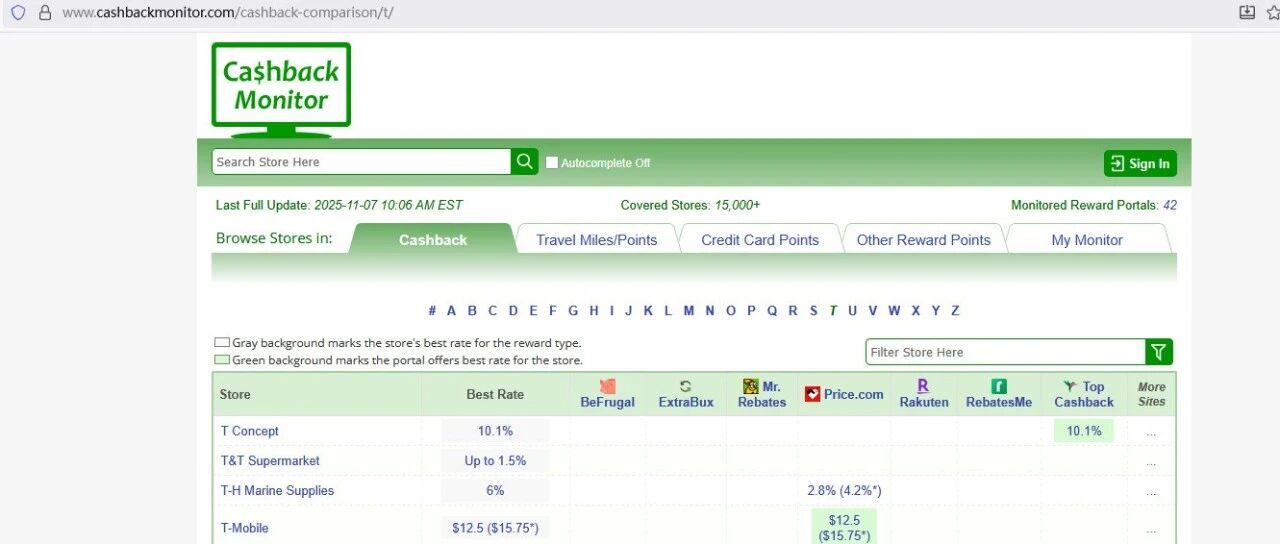This screenshot has width=1280, height=544.
Task: Click the Covered Stores 15,000+ text
Action: pyautogui.click(x=690, y=205)
